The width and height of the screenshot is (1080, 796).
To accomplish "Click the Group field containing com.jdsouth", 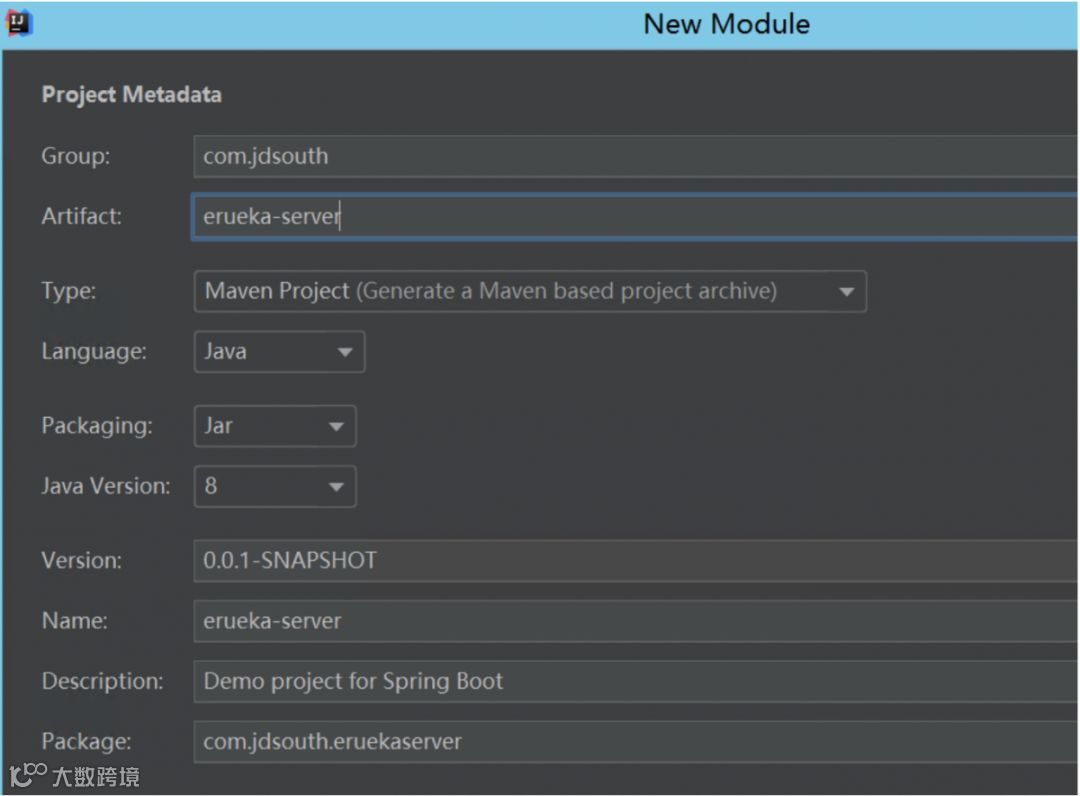I will tap(635, 156).
